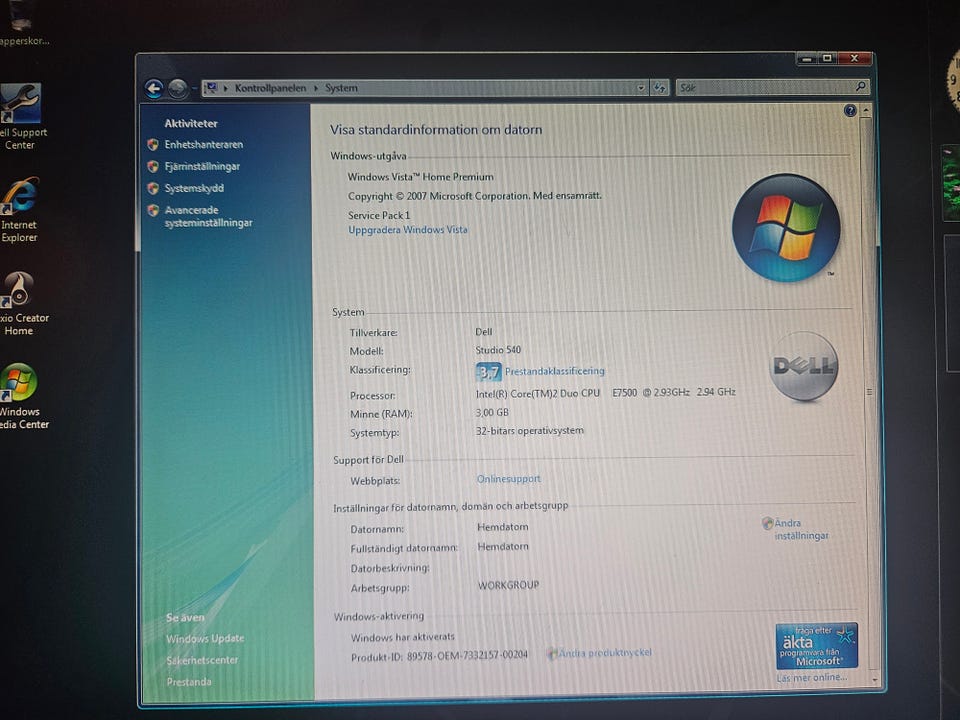Click the "Service Pack 1" text
The height and width of the screenshot is (720, 960).
pyautogui.click(x=379, y=216)
